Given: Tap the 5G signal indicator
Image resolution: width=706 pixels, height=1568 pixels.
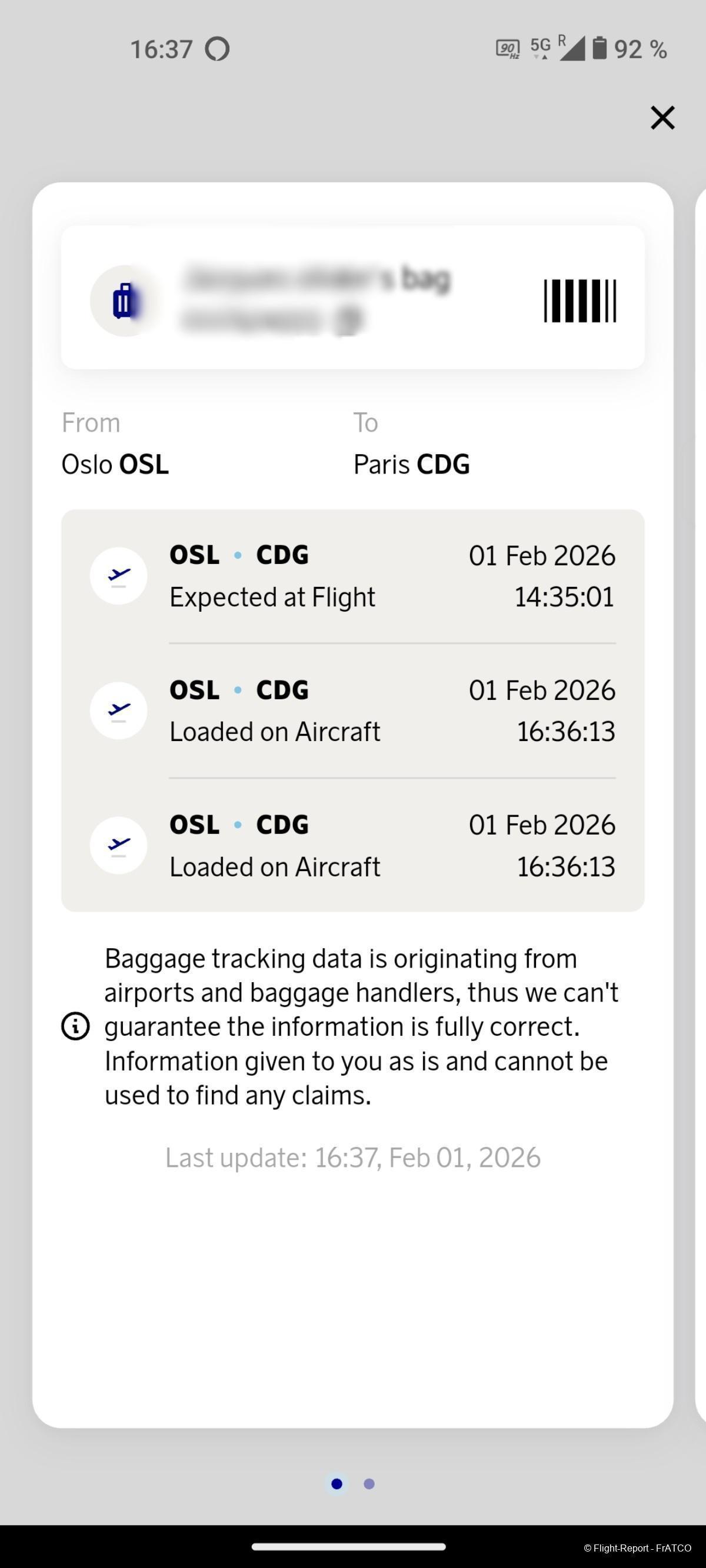Looking at the screenshot, I should [x=540, y=47].
